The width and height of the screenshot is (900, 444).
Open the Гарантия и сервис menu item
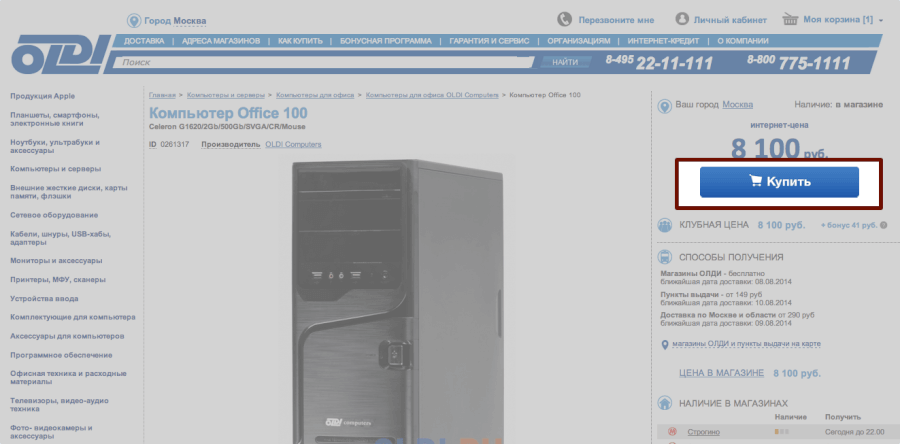pyautogui.click(x=489, y=41)
